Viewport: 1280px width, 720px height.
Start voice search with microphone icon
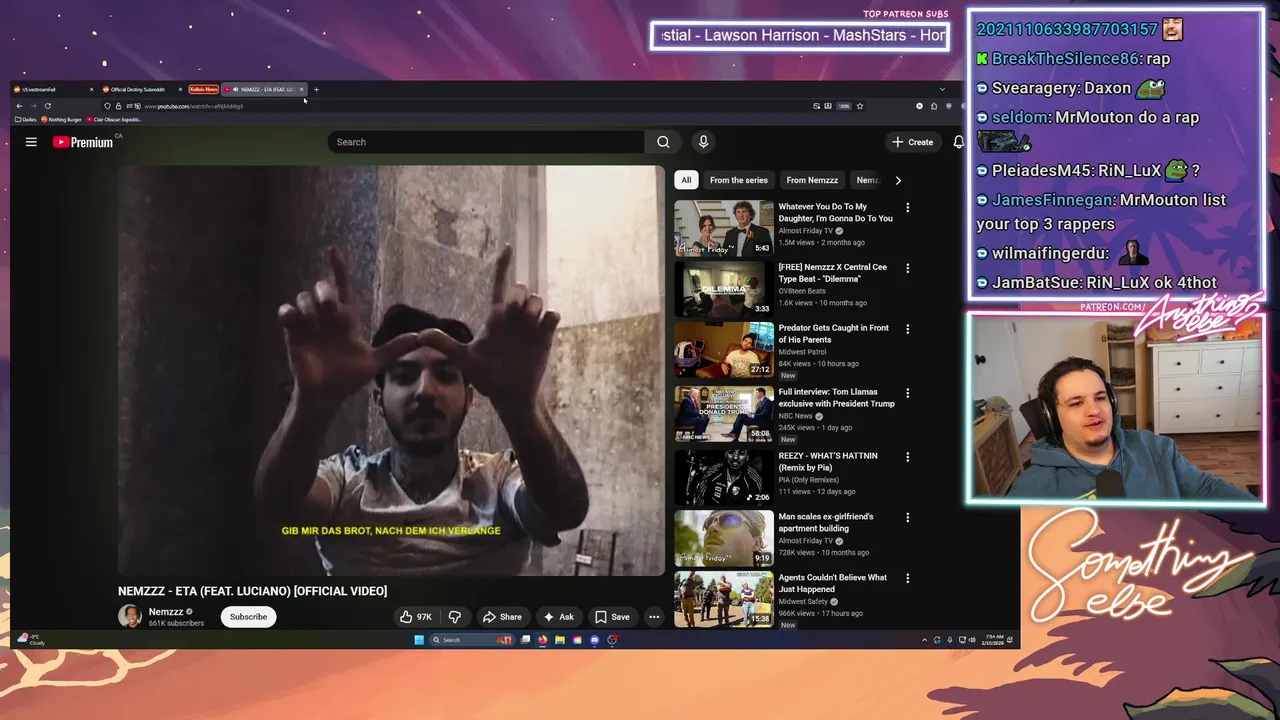click(703, 142)
